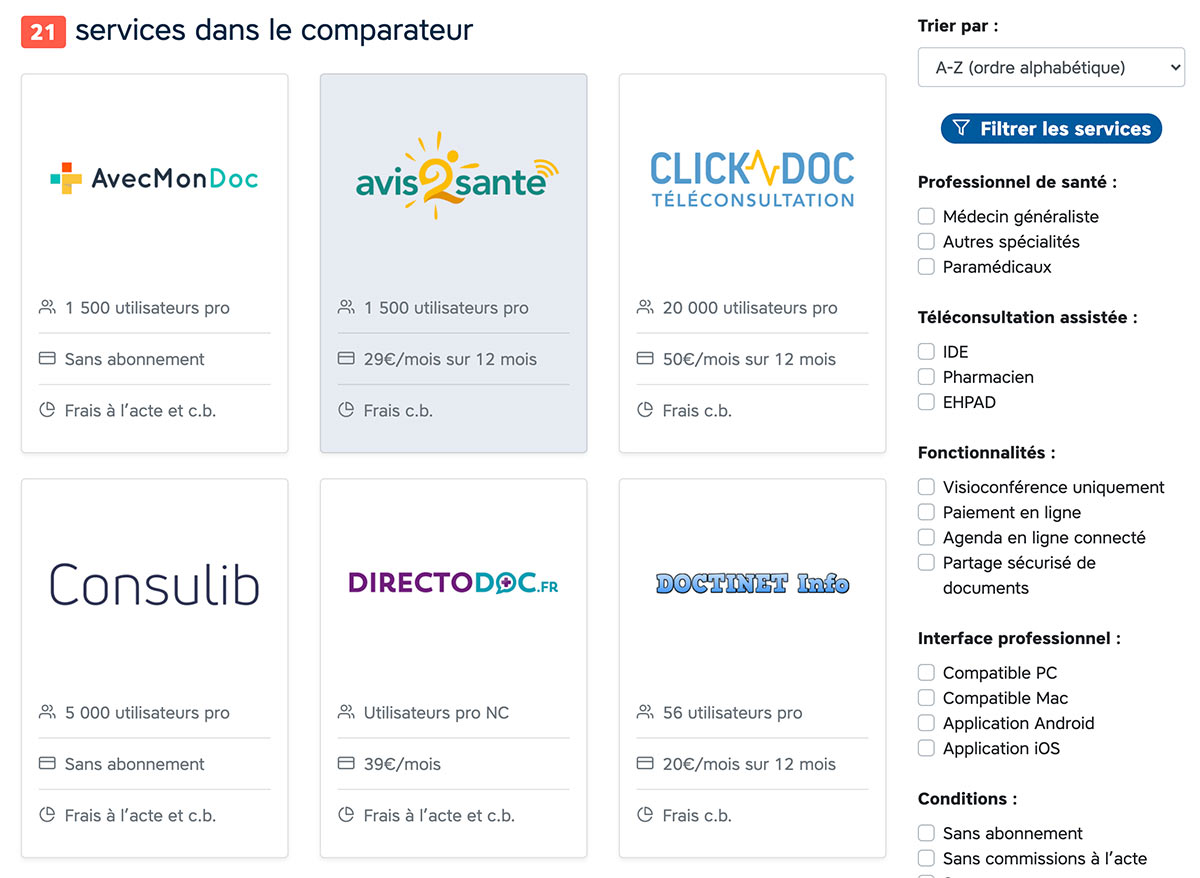
Task: Click the Doctinet Info logo
Action: (752, 583)
